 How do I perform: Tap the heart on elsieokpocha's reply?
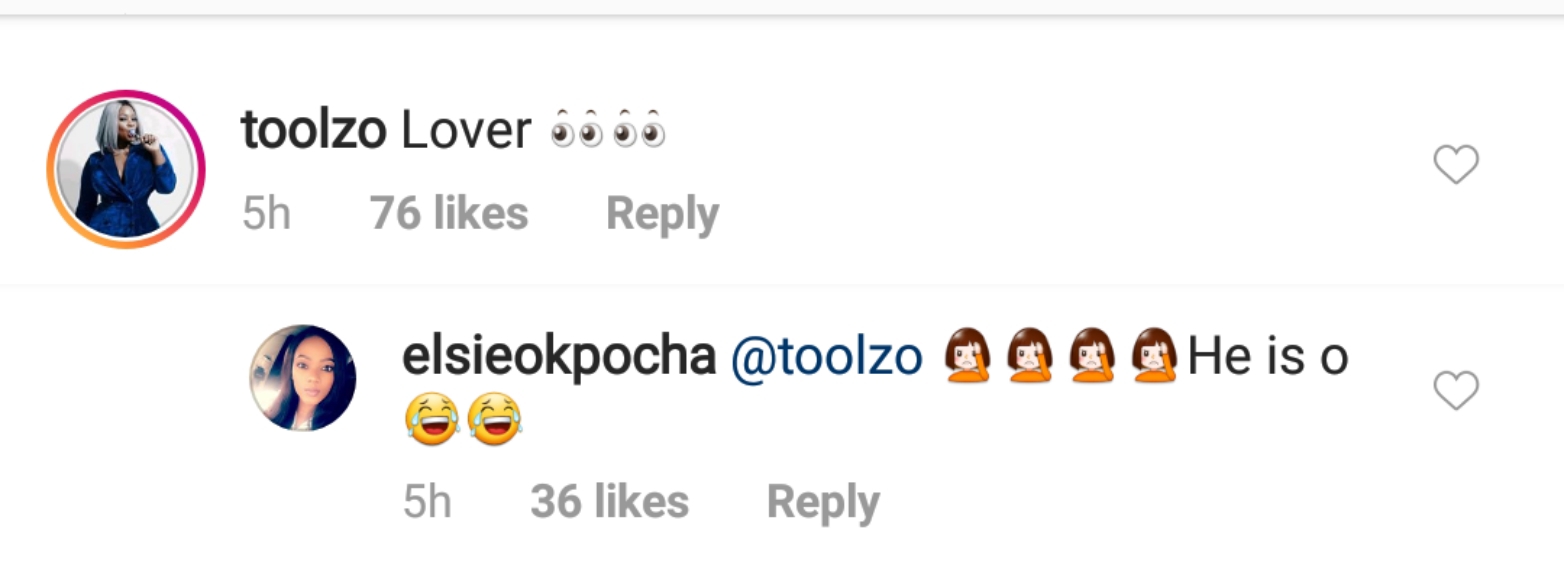(1455, 390)
